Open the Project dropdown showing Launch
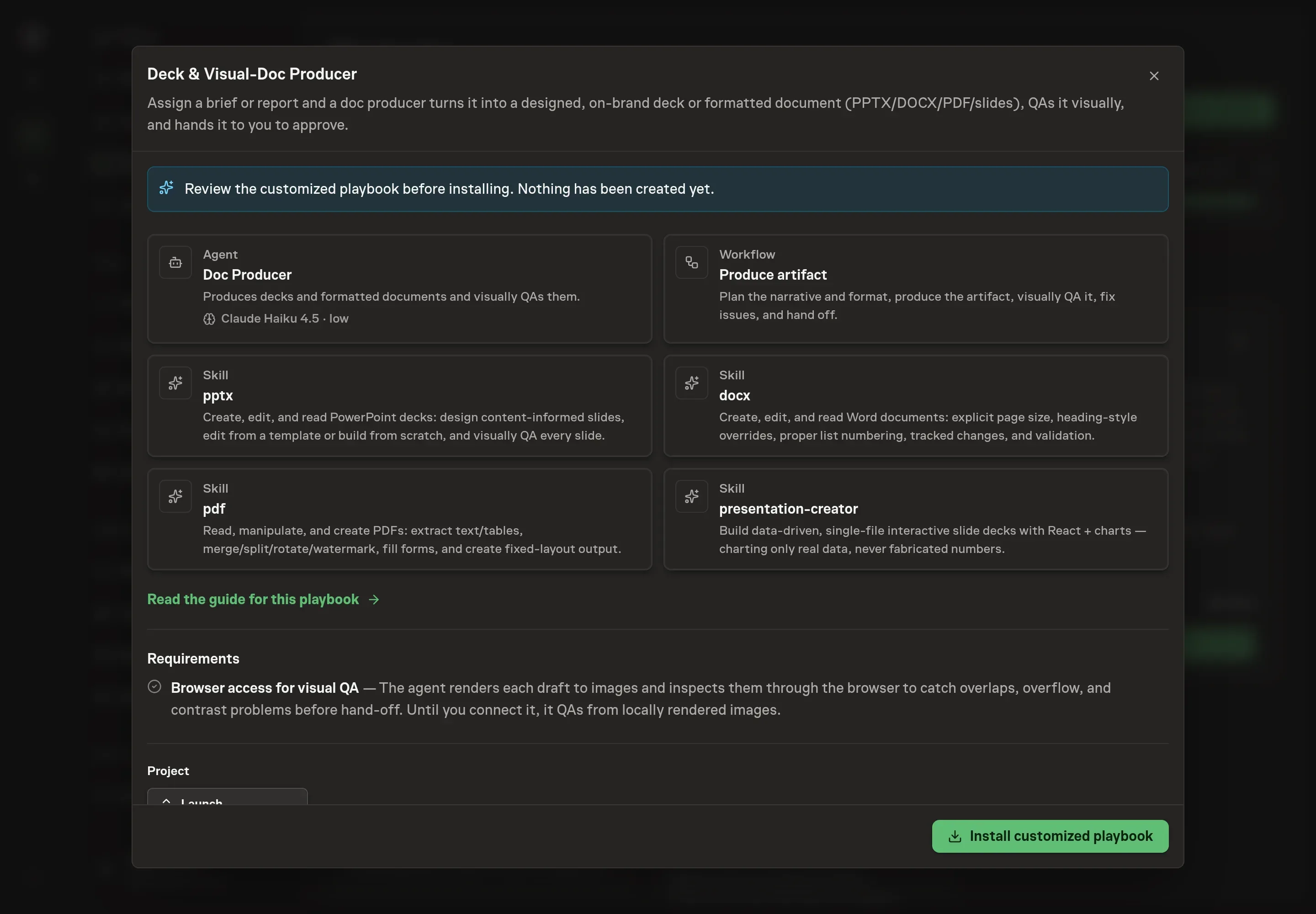Viewport: 1316px width, 914px height. point(228,797)
